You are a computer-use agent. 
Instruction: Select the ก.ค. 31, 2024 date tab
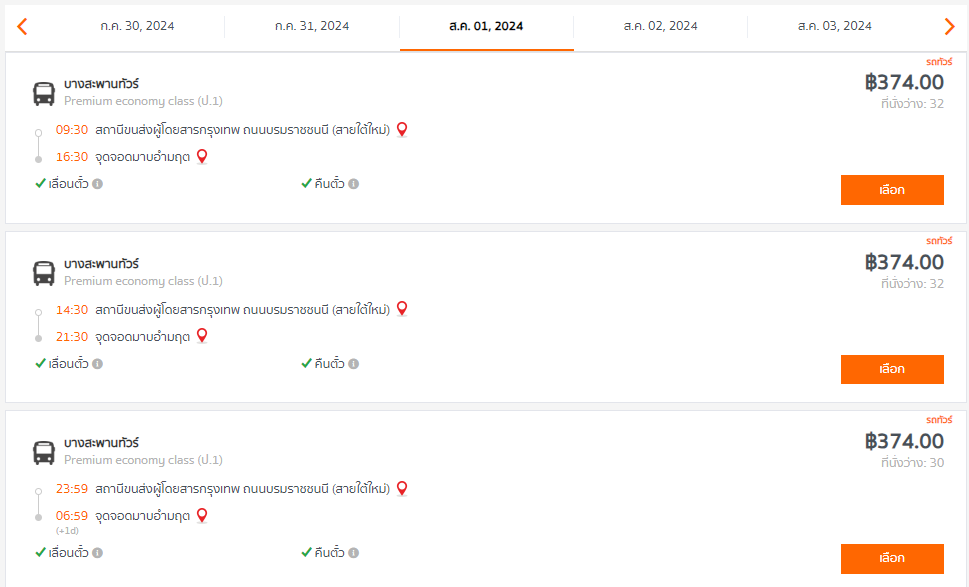coord(312,26)
